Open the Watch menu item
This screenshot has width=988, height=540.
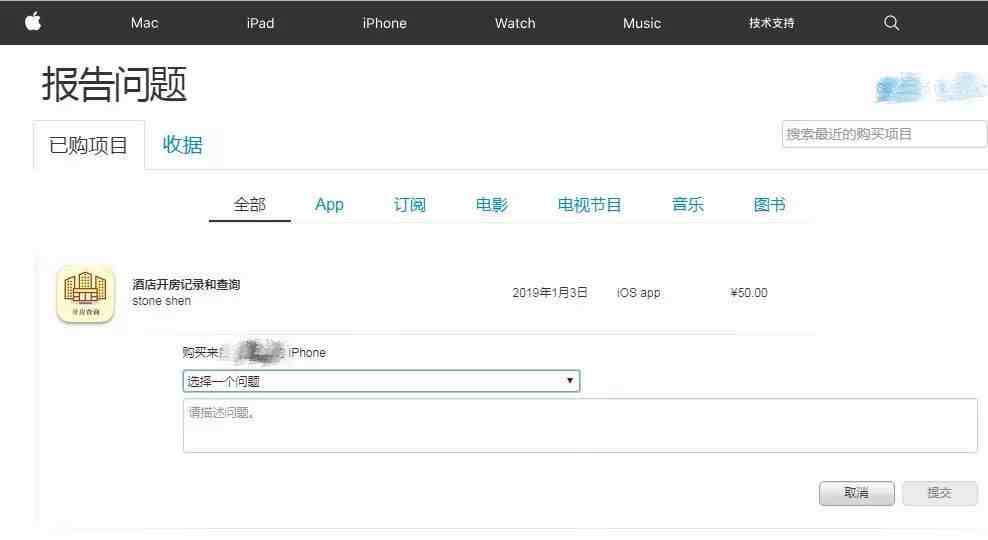coord(515,23)
